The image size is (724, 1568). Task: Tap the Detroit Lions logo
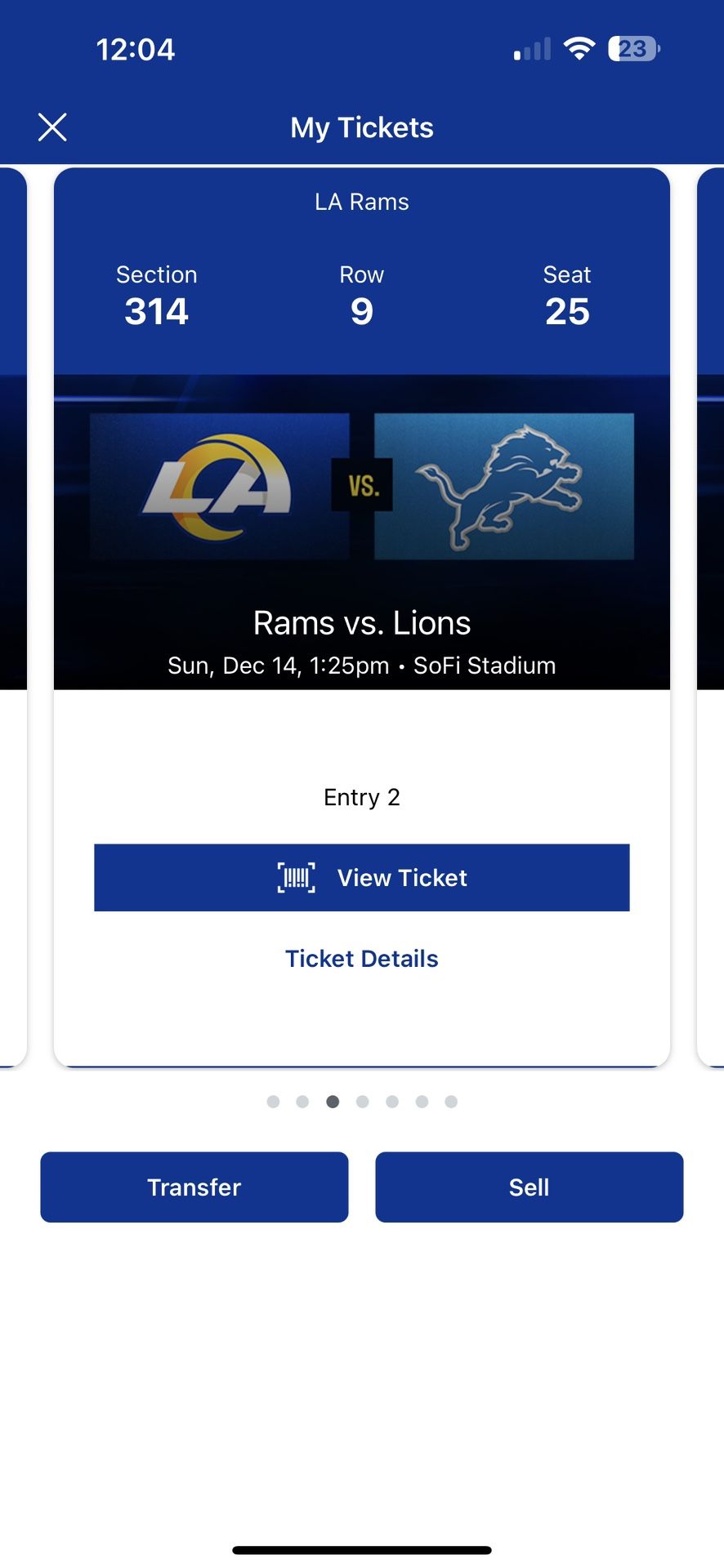pyautogui.click(x=503, y=487)
